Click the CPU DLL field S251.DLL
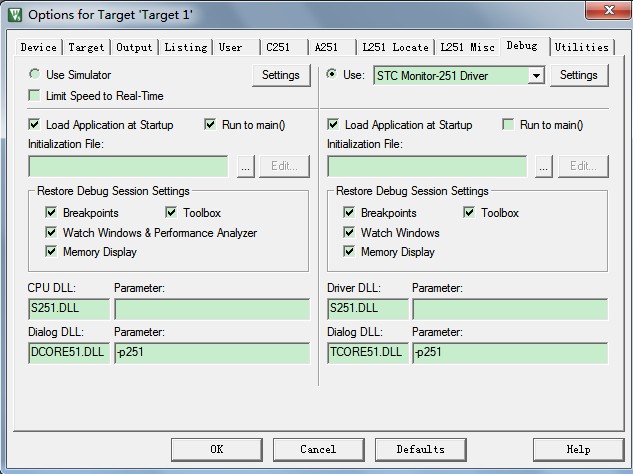633x474 pixels. pos(69,309)
